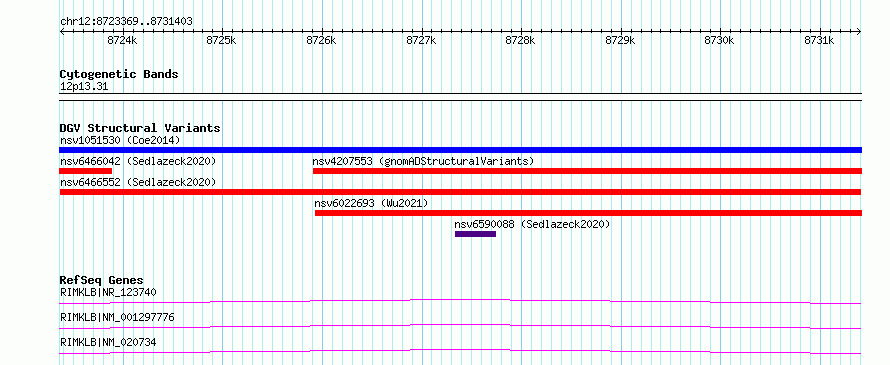
Task: Select the RefSeq Genes track title
Action: [102, 280]
